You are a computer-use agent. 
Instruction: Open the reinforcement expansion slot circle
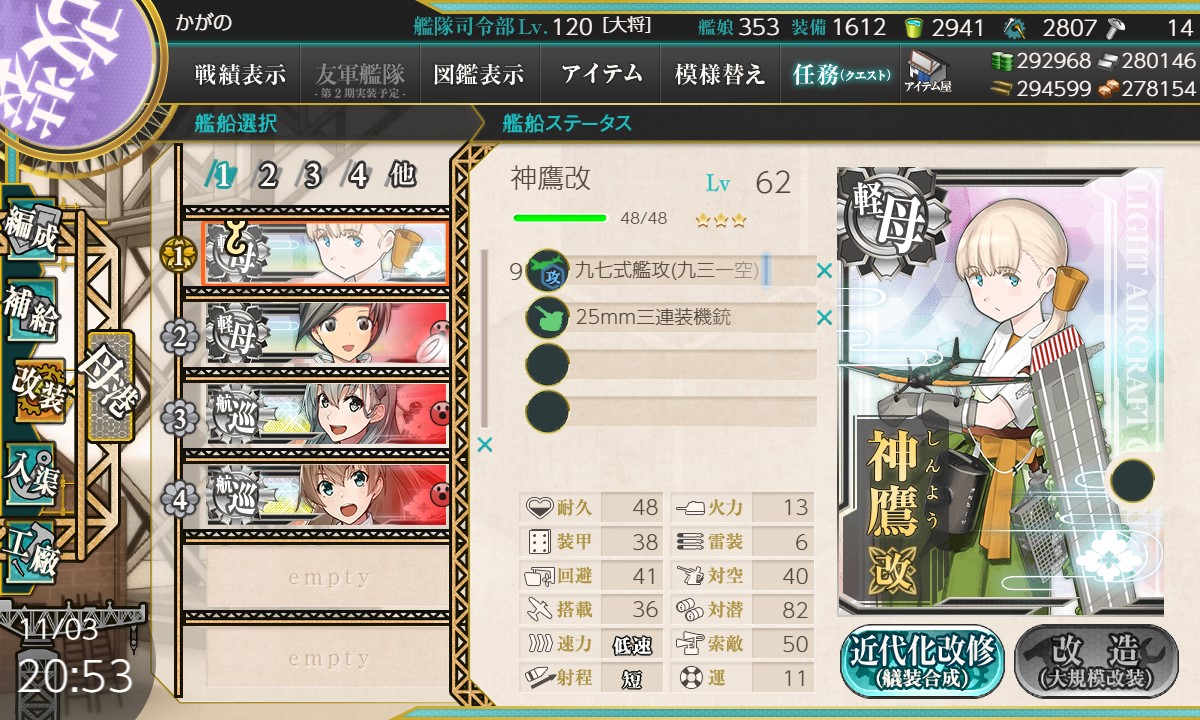point(1133,479)
